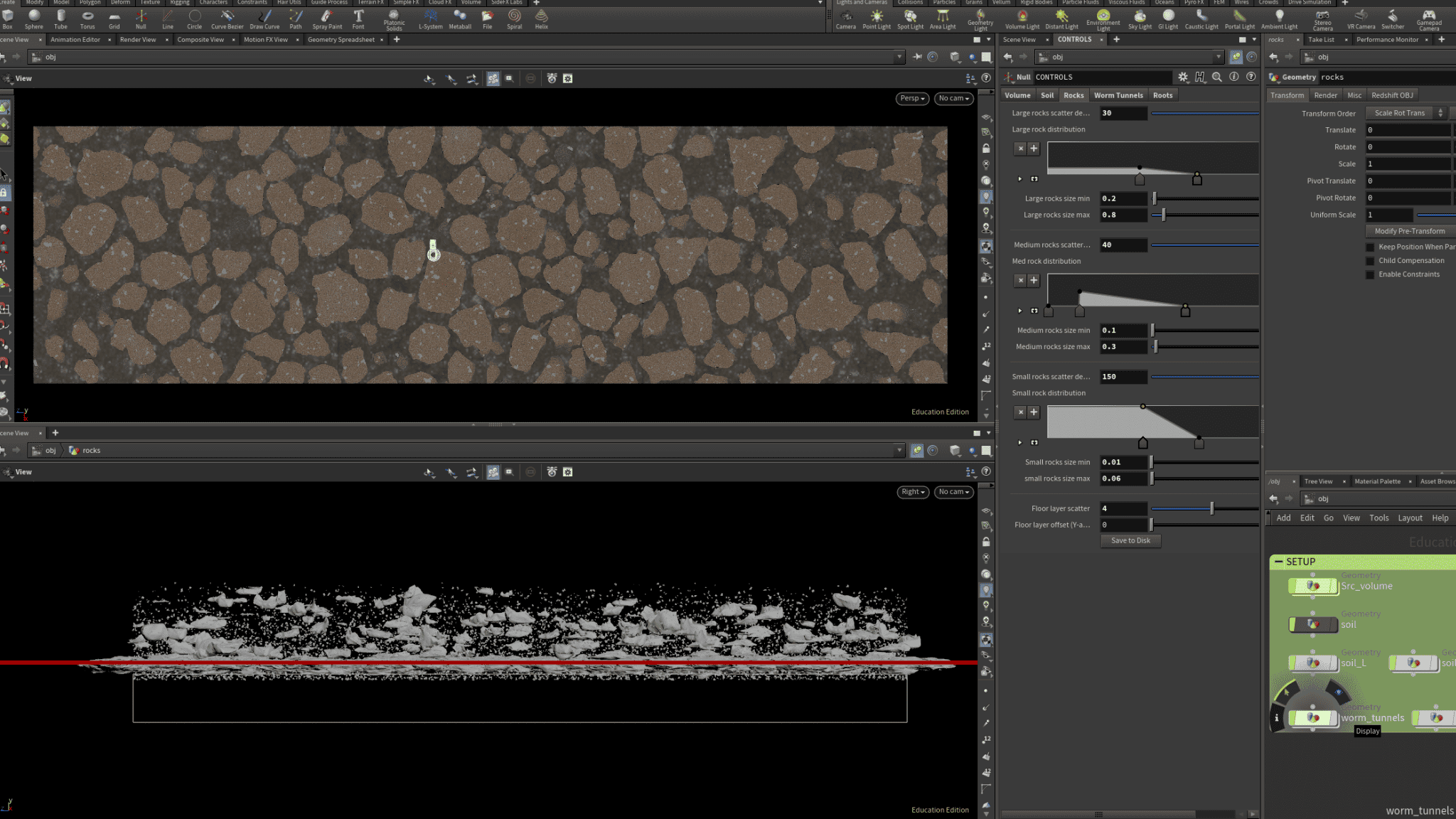Select the Sphere tool on the Create shelf

click(x=33, y=18)
